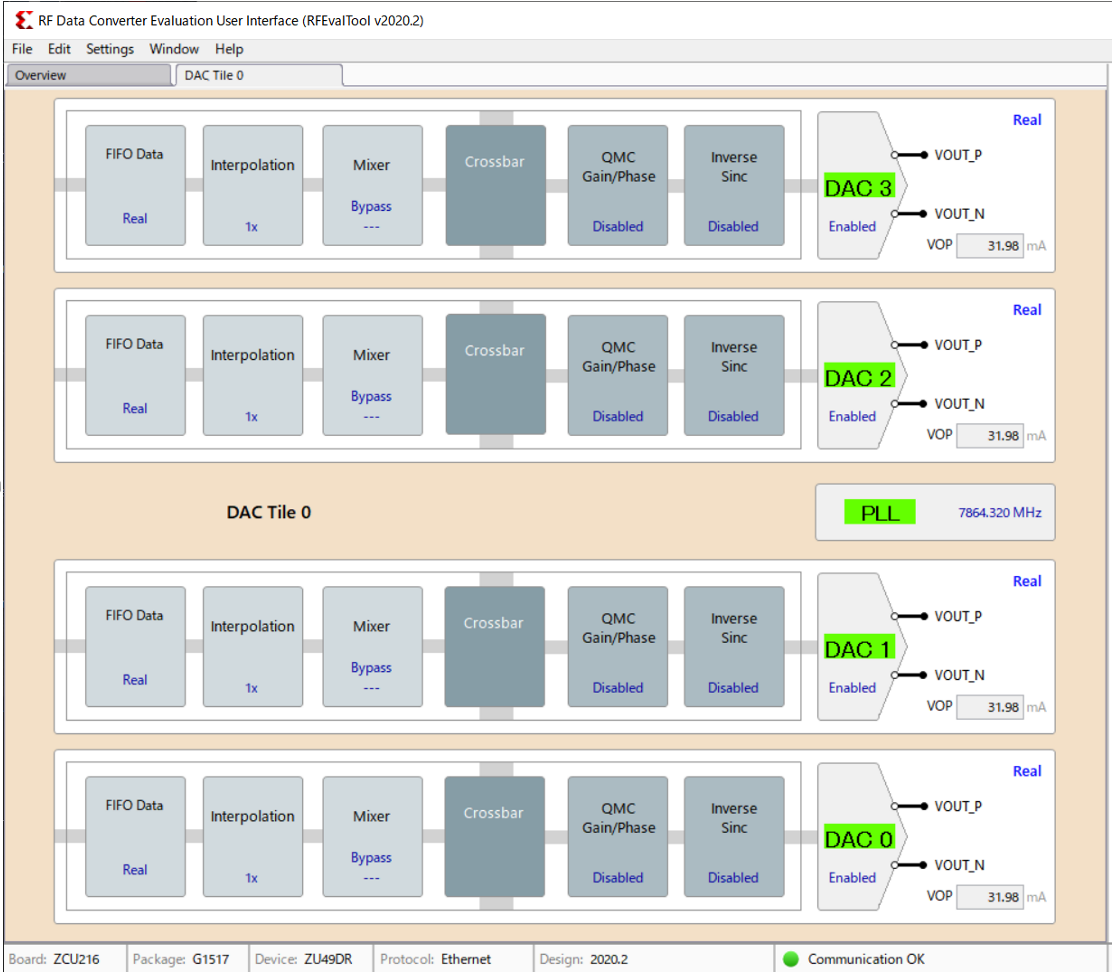The height and width of the screenshot is (972, 1112).
Task: Open FIFO Data block of DAC 1
Action: pyautogui.click(x=135, y=647)
